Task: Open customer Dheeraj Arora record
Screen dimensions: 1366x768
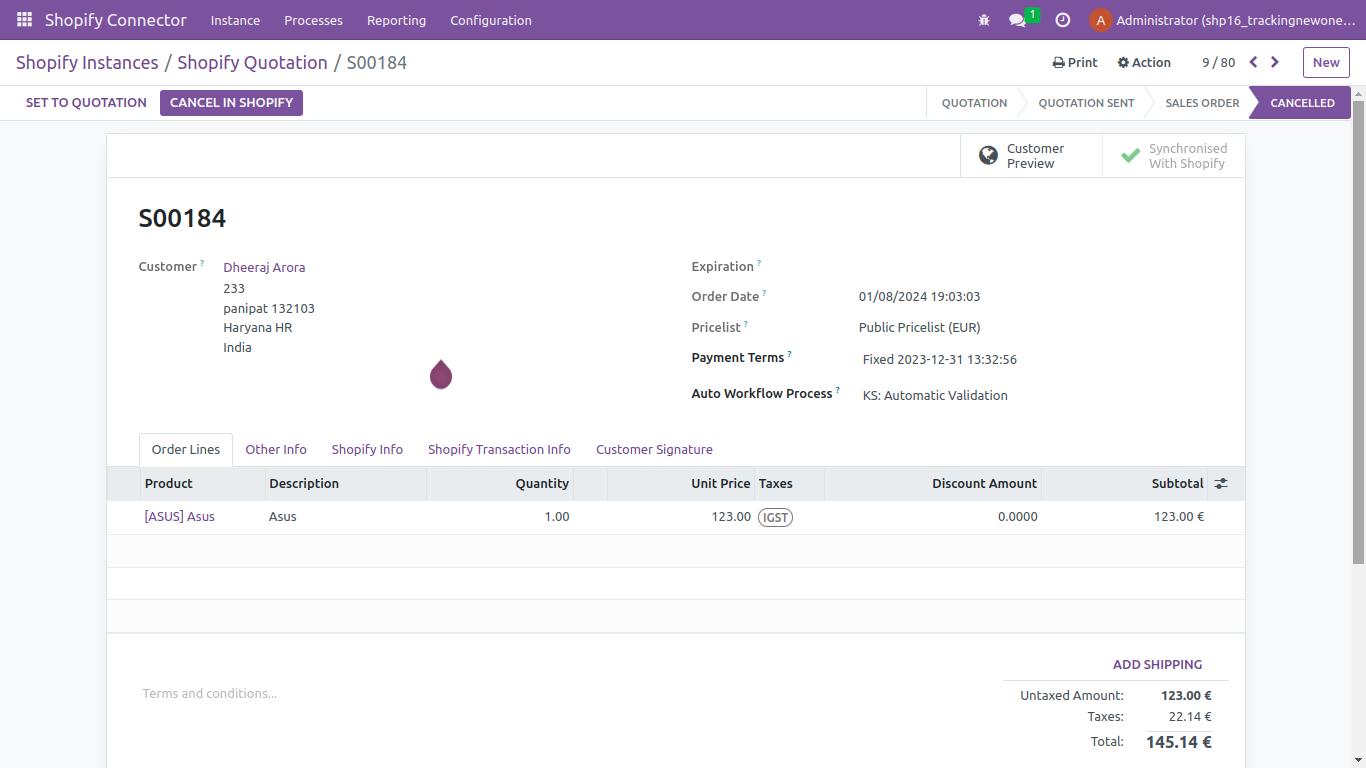Action: [x=264, y=267]
